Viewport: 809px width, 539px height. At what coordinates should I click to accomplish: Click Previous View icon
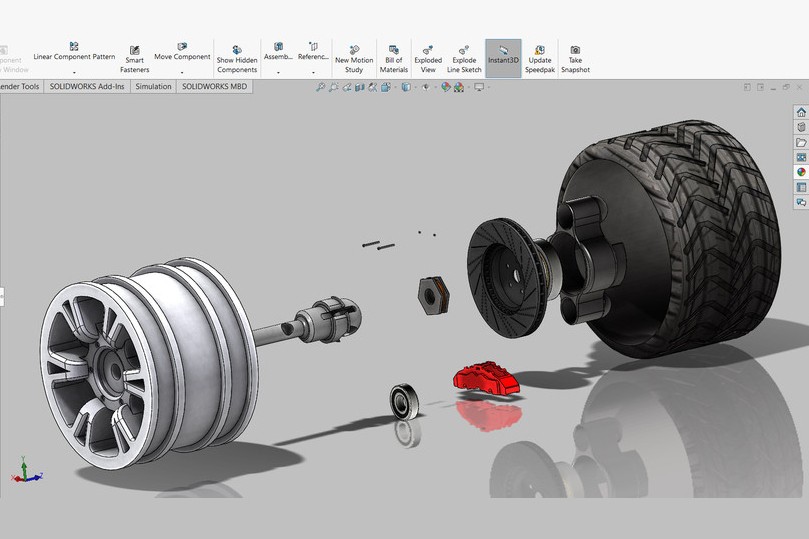click(347, 87)
